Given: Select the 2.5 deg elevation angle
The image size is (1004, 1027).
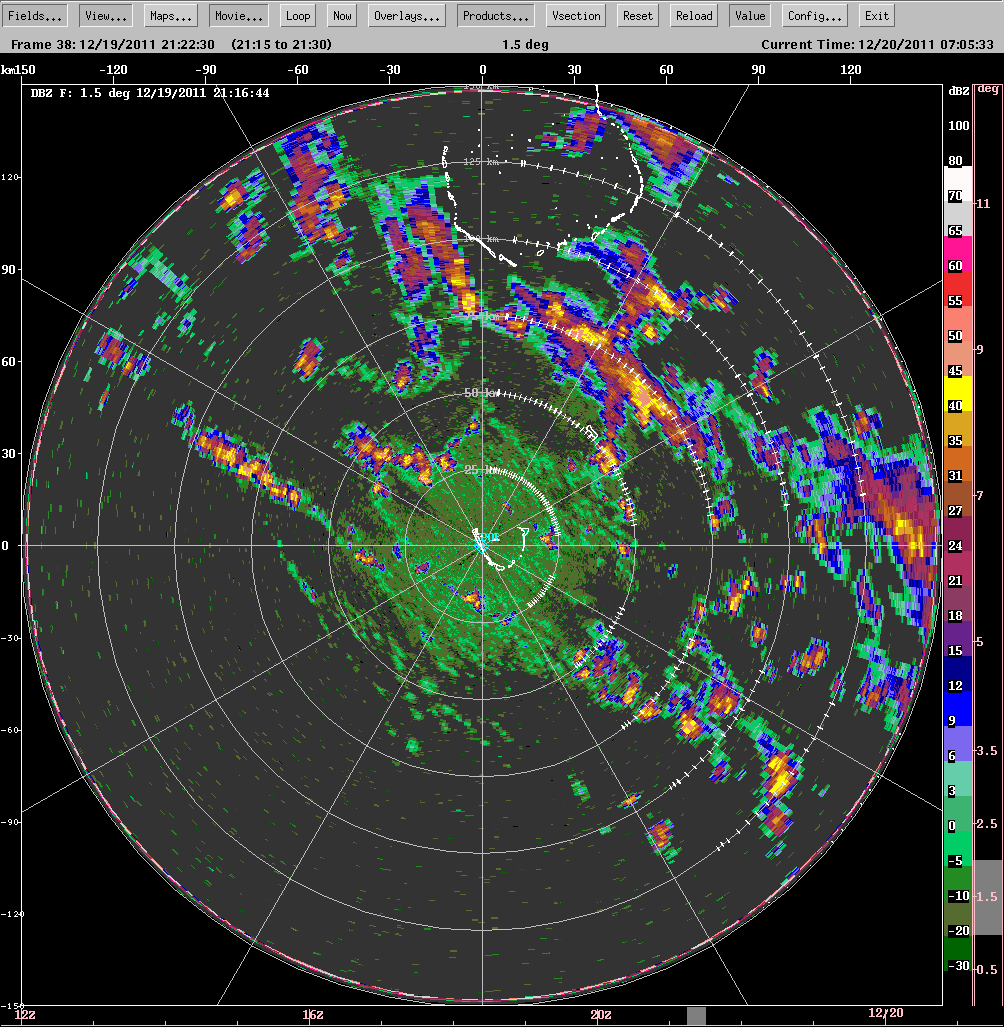Looking at the screenshot, I should (x=987, y=823).
